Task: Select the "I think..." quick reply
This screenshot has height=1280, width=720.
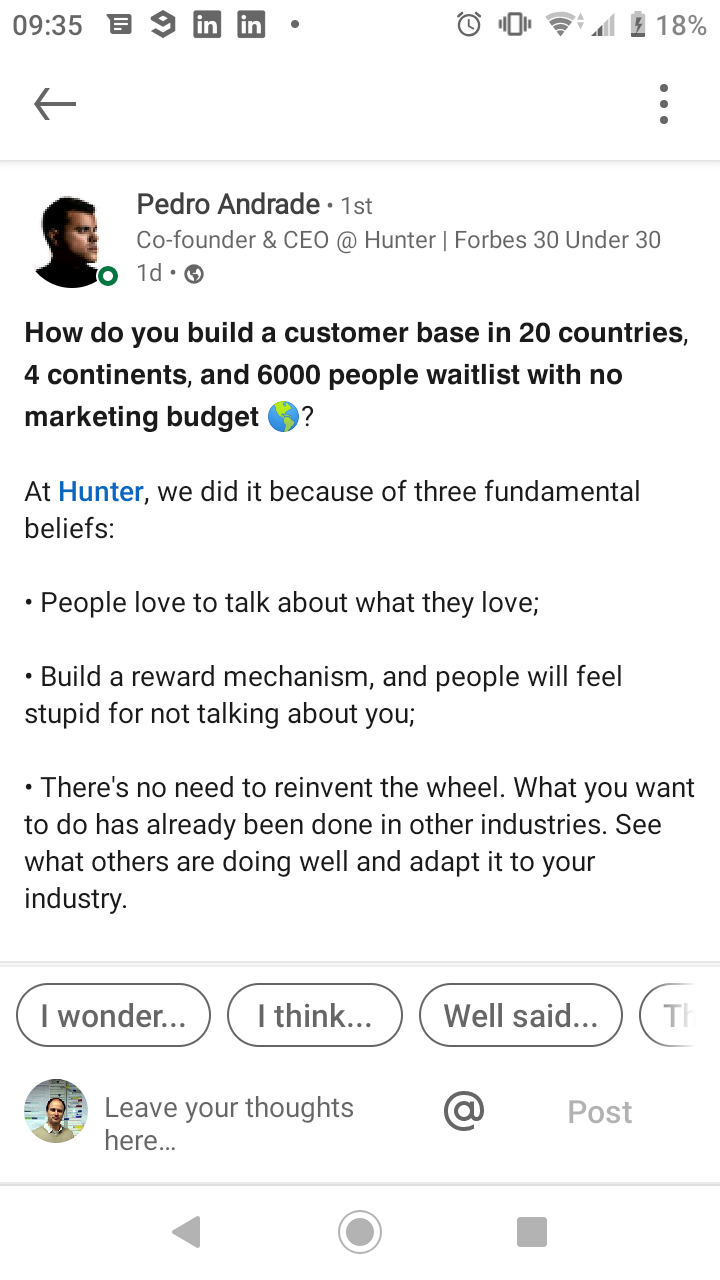Action: point(314,1016)
